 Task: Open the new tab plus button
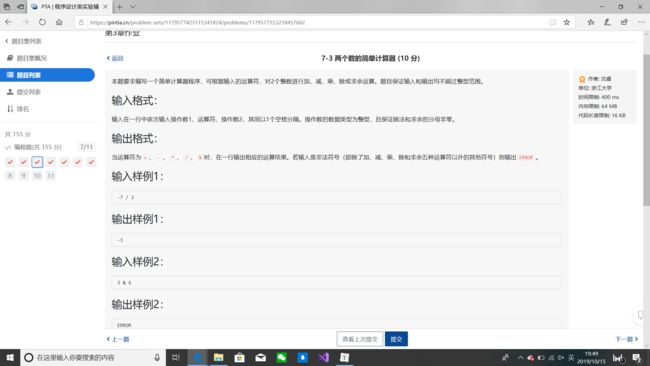tap(120, 7)
